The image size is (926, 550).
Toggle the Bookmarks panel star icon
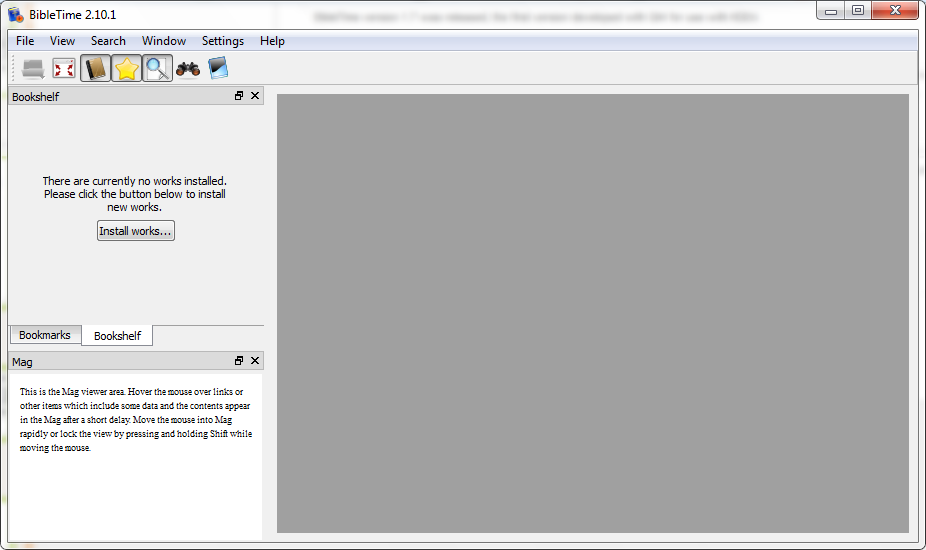127,68
